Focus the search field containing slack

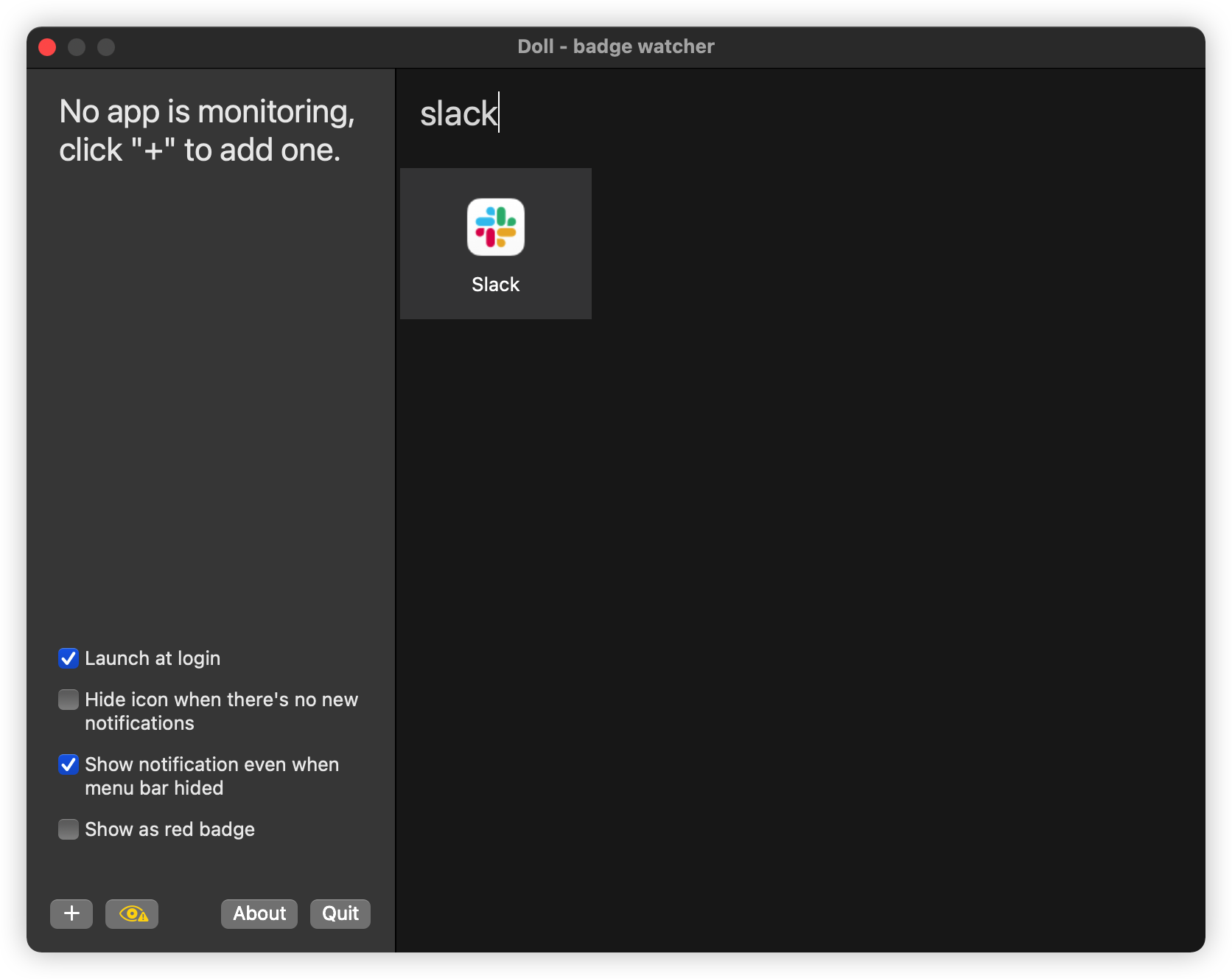pyautogui.click(x=799, y=114)
